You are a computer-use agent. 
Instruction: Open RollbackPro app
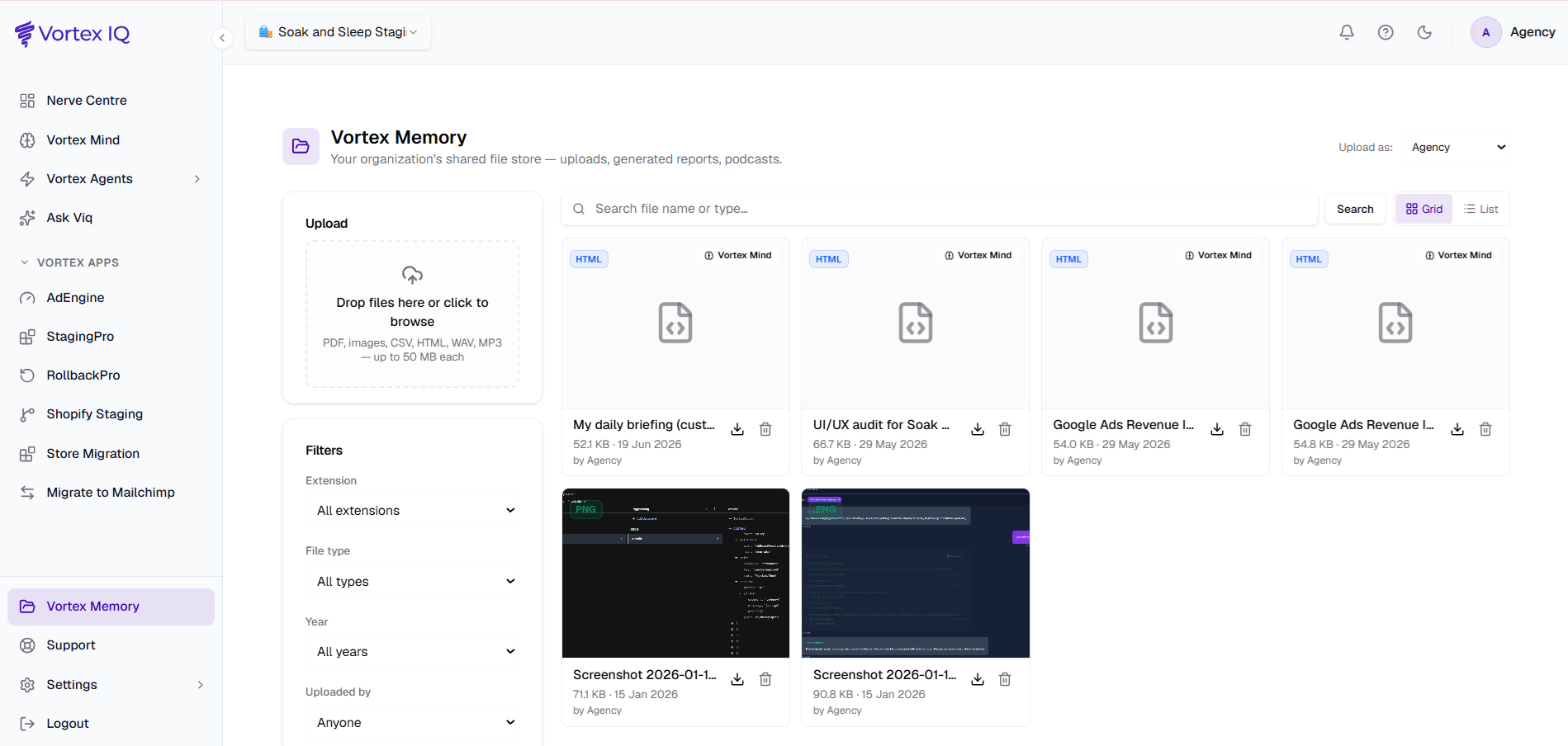111,375
